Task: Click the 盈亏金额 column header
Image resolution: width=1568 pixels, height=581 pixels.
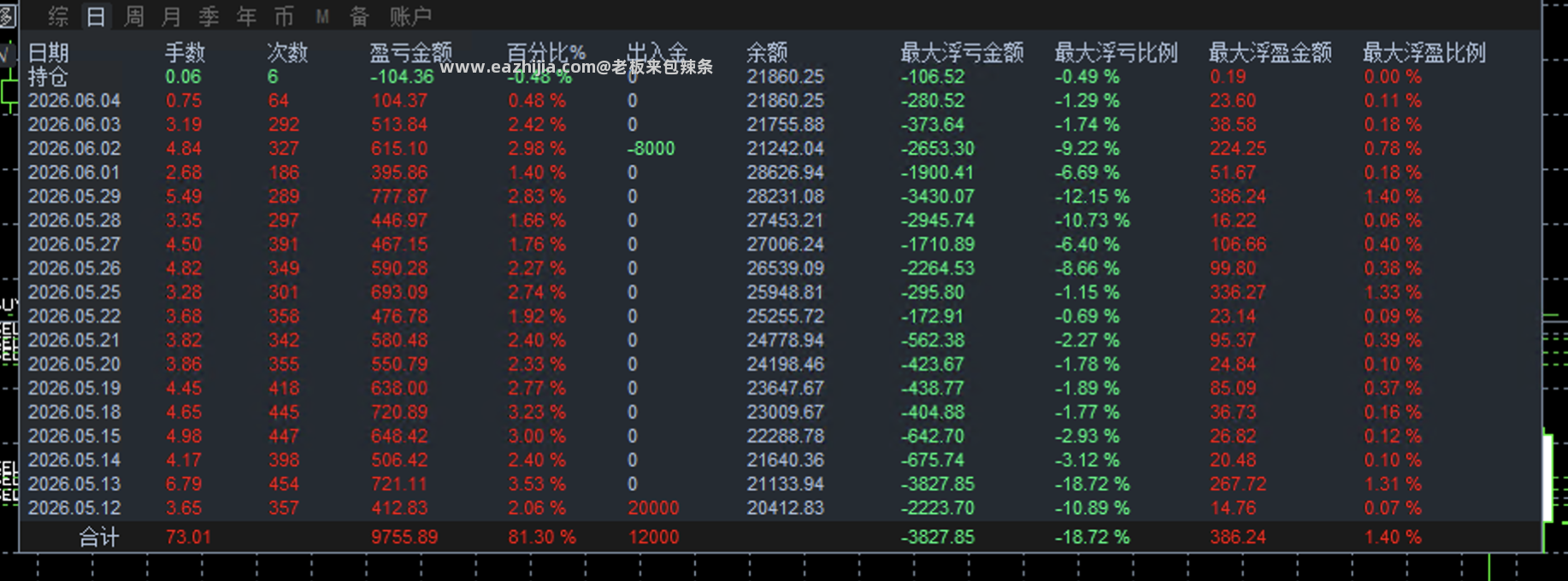Action: pyautogui.click(x=411, y=53)
